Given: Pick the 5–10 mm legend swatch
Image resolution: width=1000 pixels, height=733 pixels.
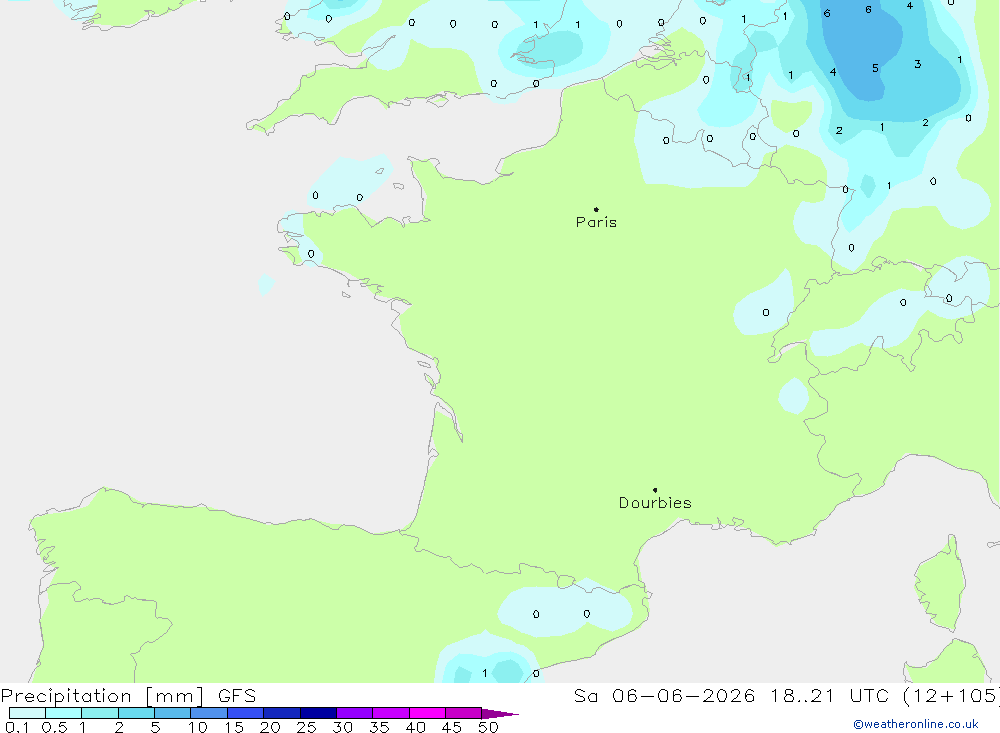Looking at the screenshot, I should coord(173,713).
